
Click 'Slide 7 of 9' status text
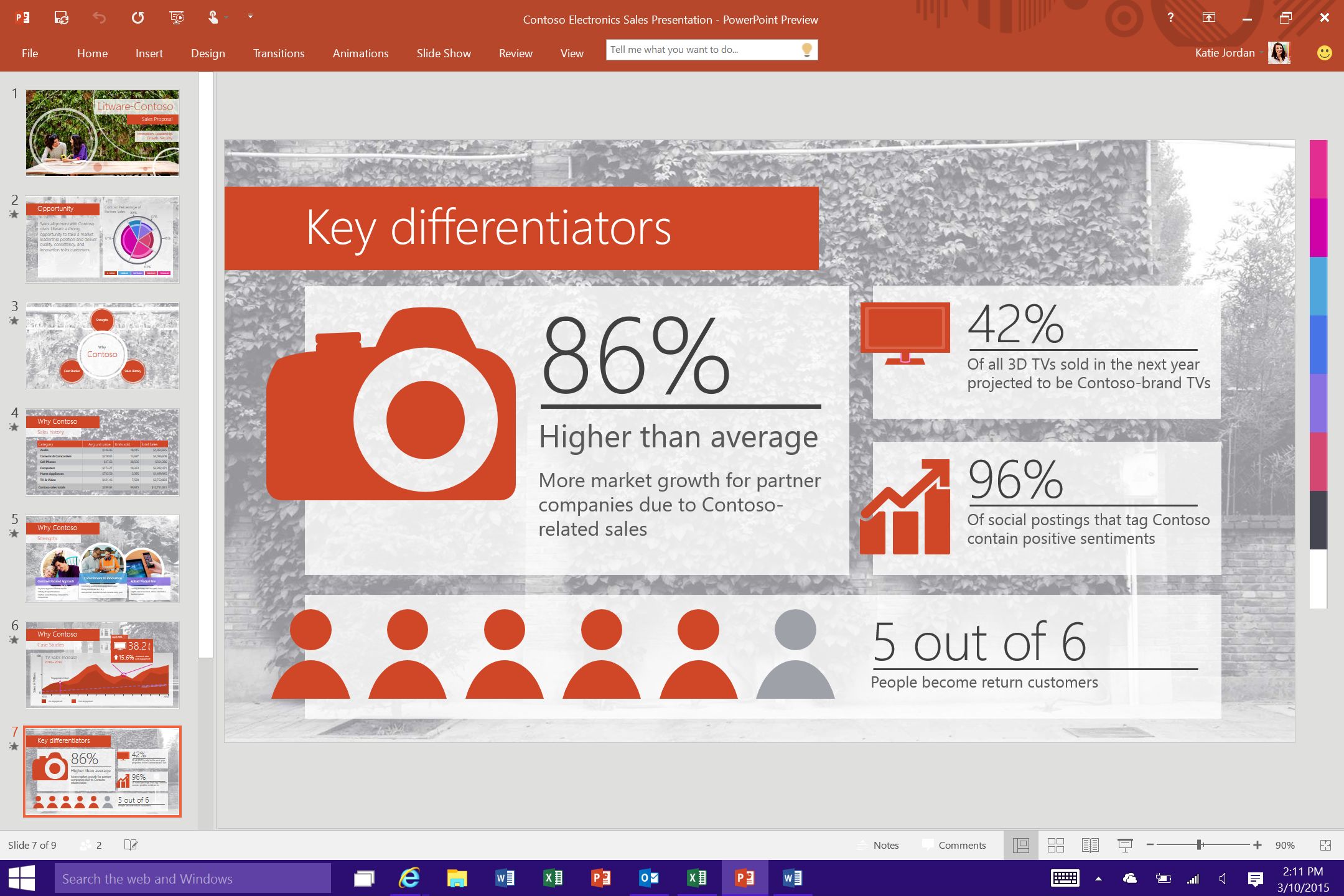[32, 845]
